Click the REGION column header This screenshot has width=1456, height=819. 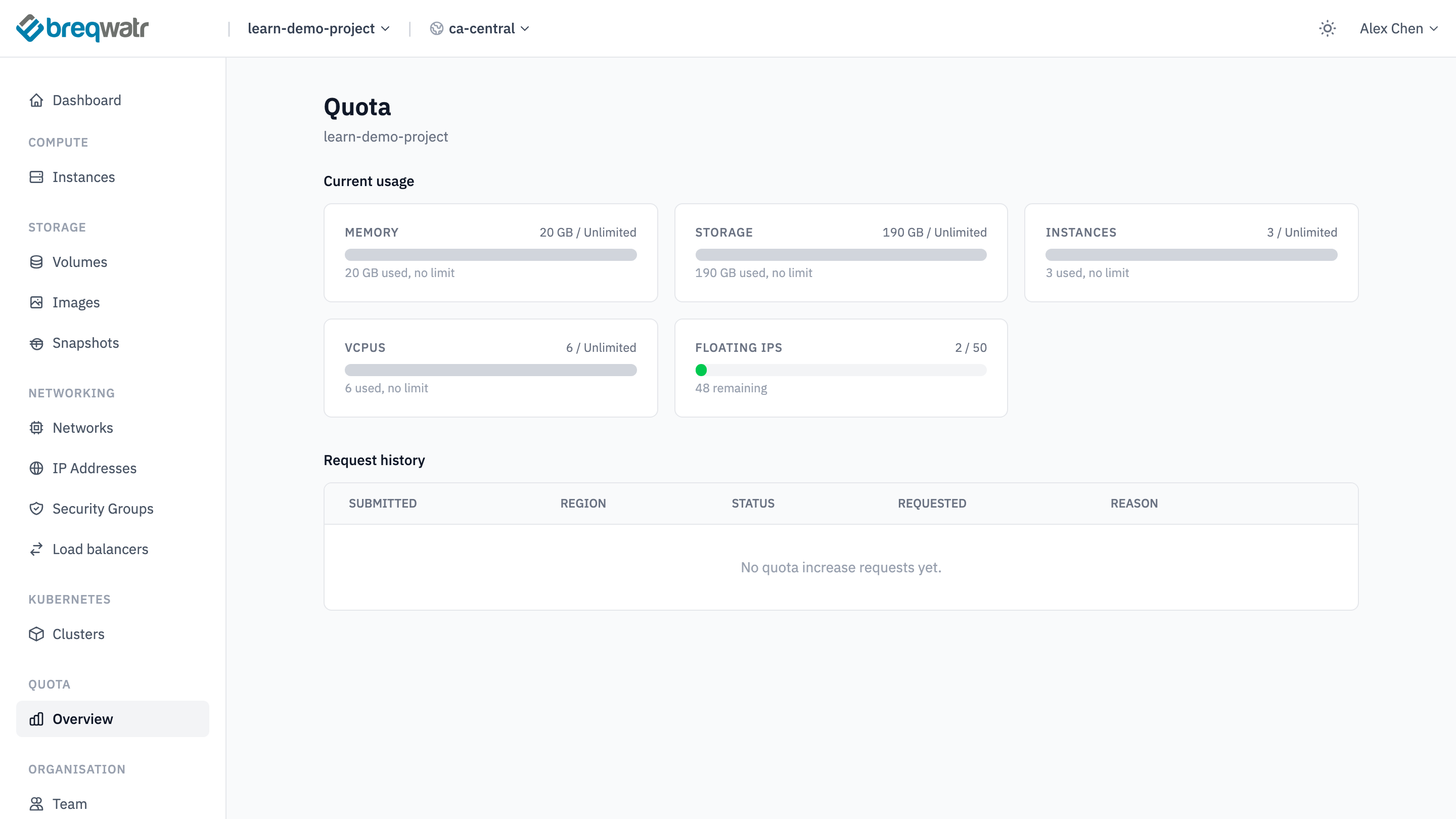583,503
